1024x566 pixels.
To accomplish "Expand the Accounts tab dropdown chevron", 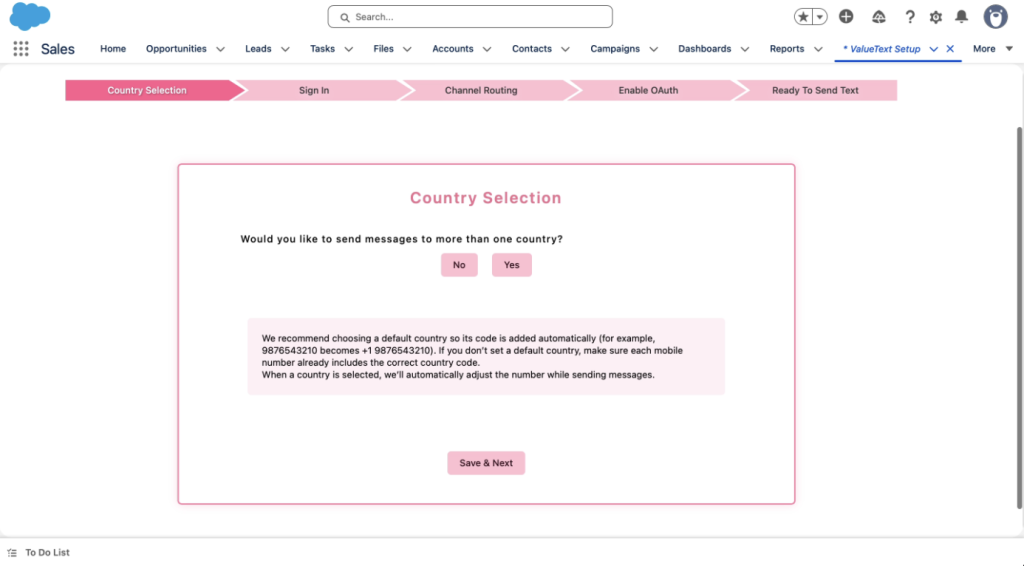I will pyautogui.click(x=487, y=49).
